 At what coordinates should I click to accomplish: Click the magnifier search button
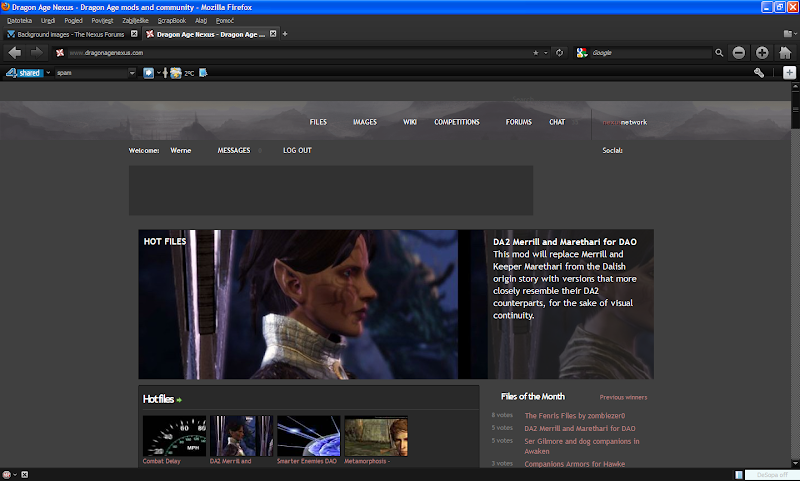click(x=719, y=53)
